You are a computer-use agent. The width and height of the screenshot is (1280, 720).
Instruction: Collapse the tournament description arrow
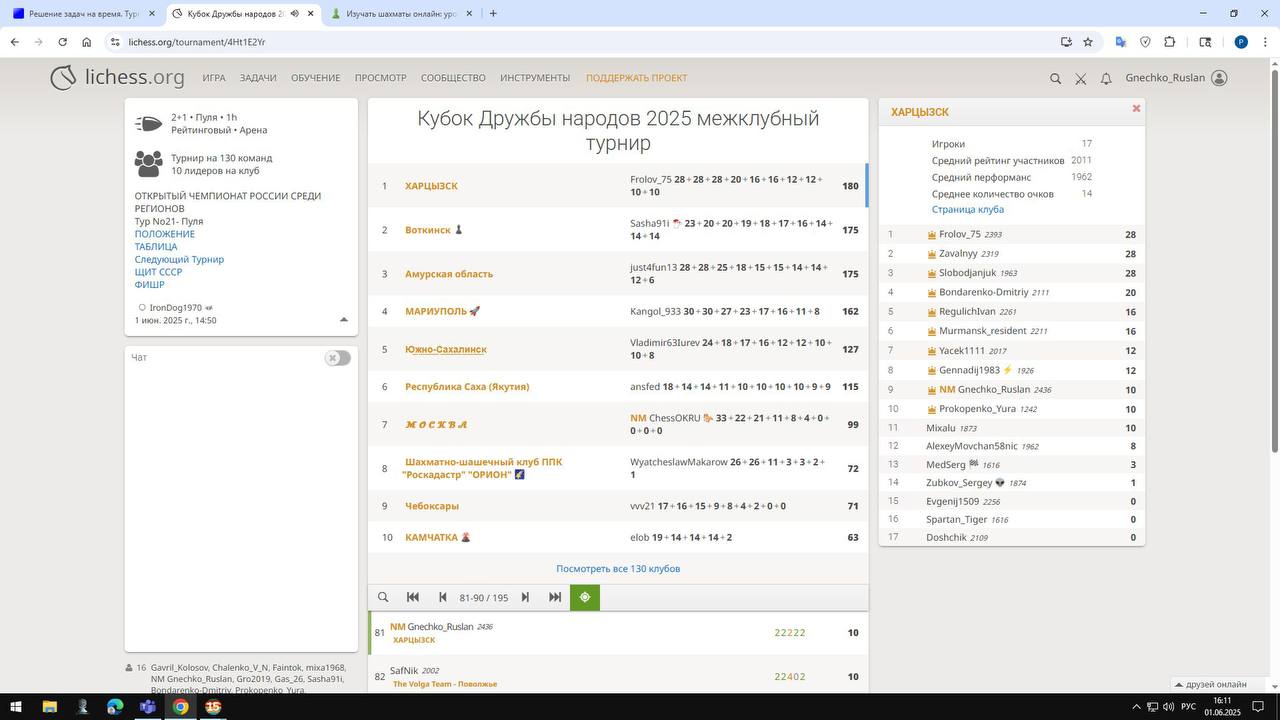click(x=344, y=320)
